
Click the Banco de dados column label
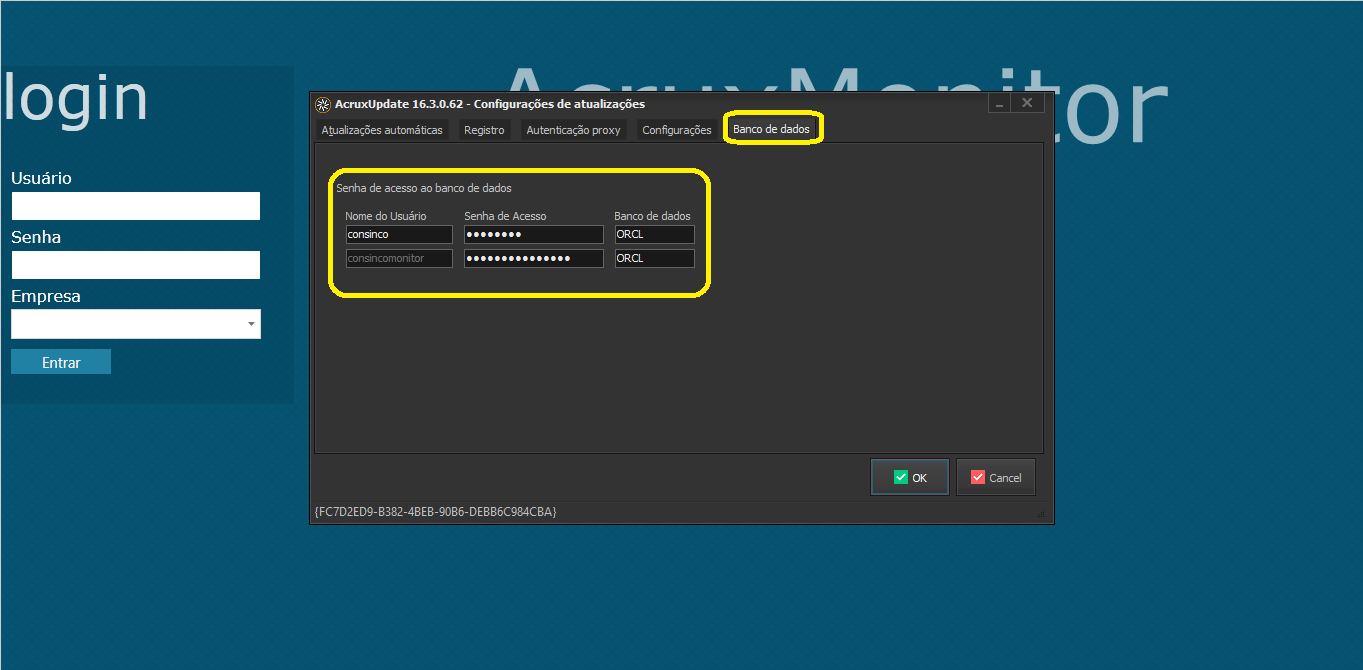point(652,216)
